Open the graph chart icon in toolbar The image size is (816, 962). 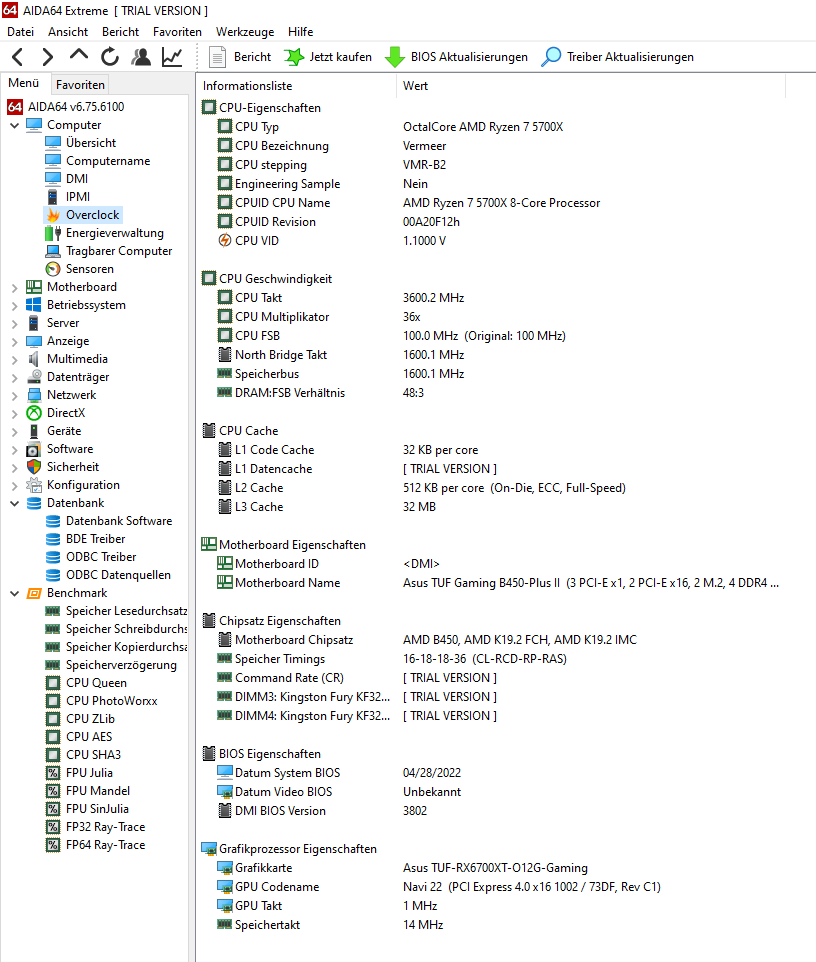(172, 57)
